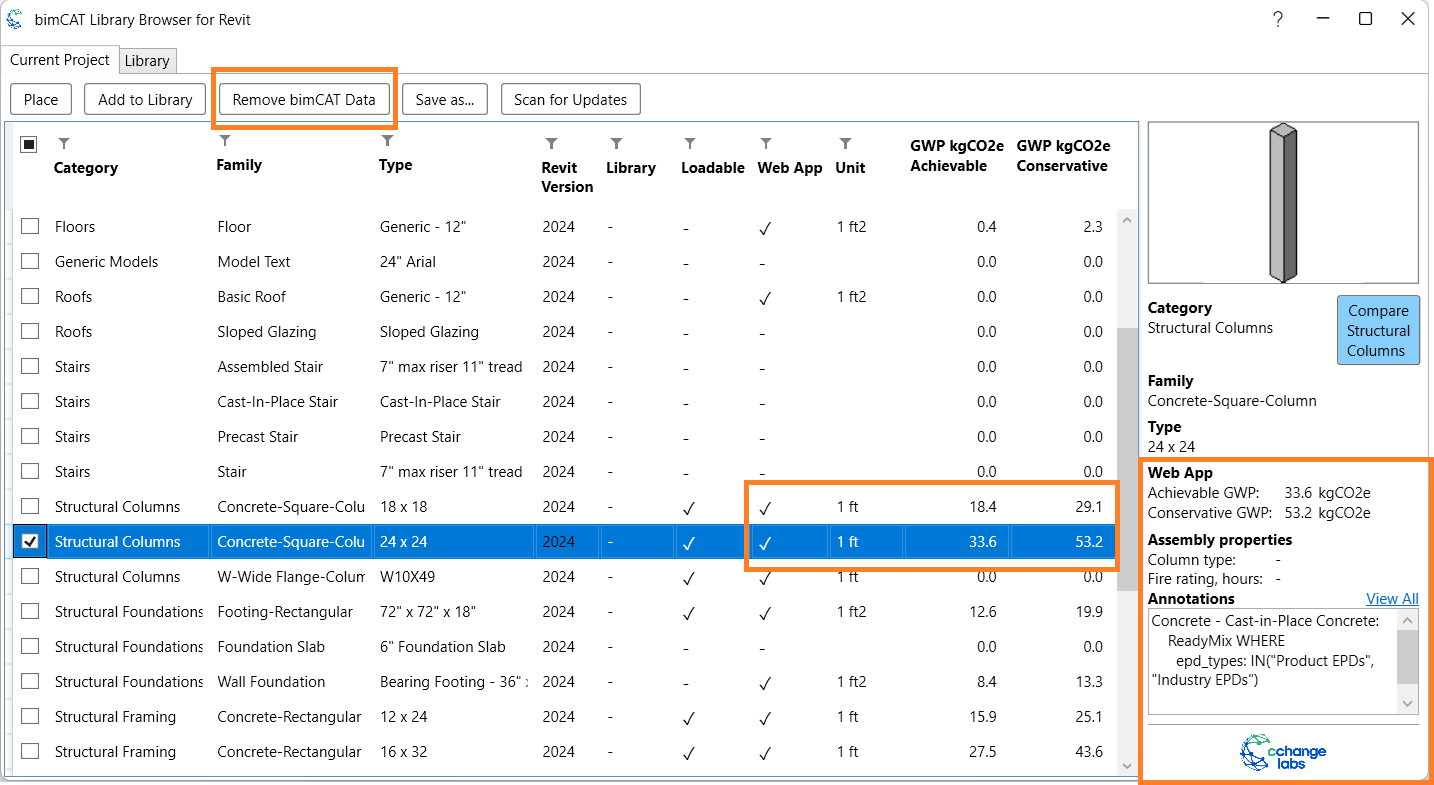
Task: Click the filter icon above Loadable column
Action: 690,144
